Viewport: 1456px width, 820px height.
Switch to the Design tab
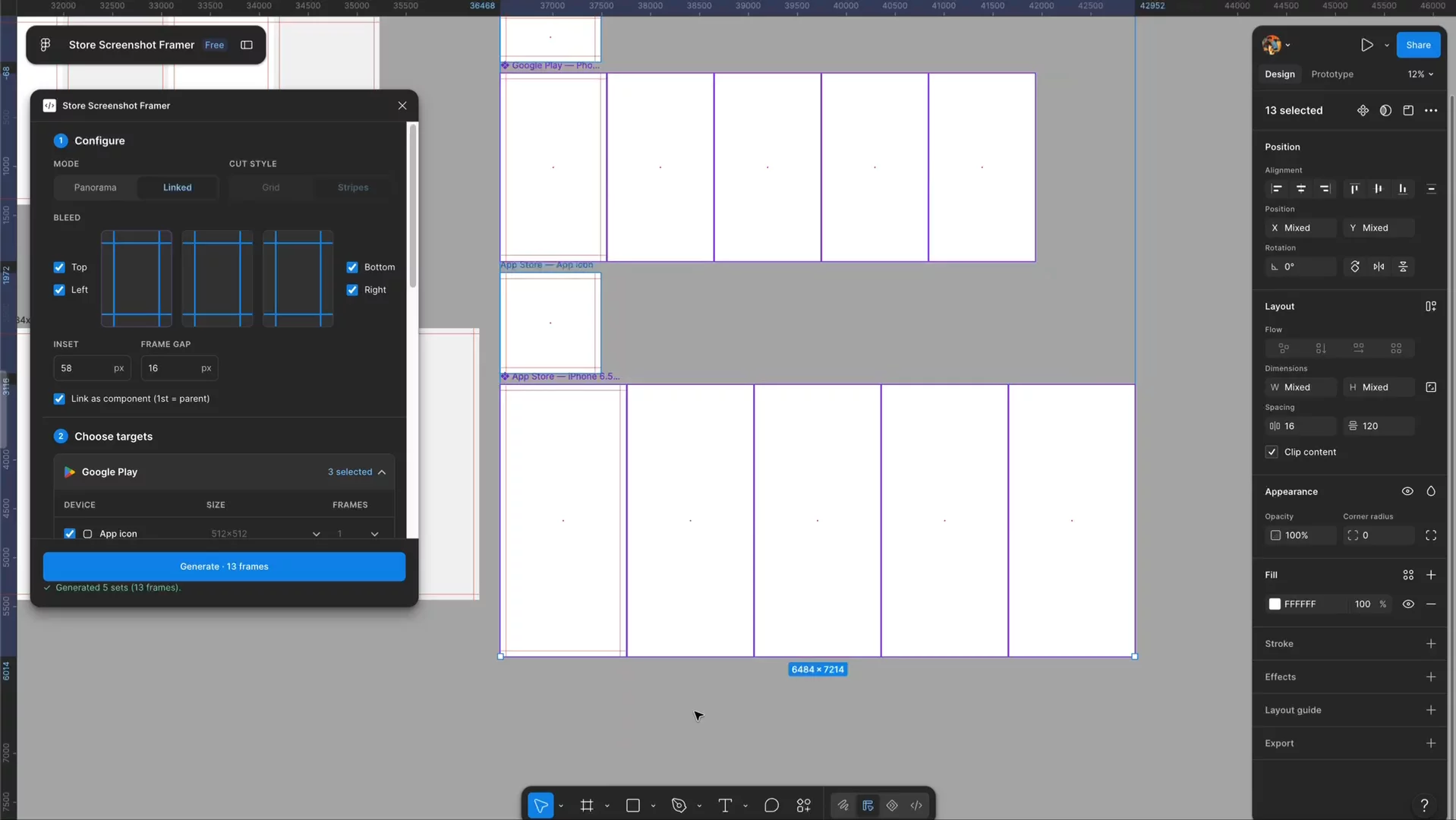pyautogui.click(x=1280, y=74)
